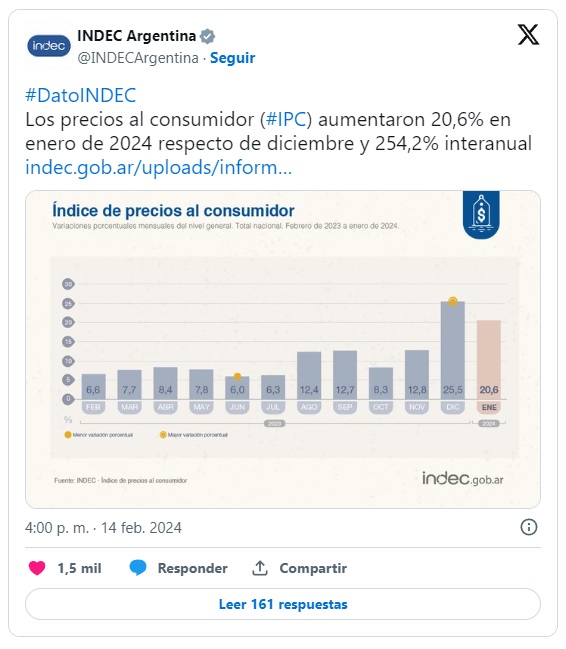Open the consumer price index chart image
Viewport: 566px width, 649px height.
click(x=283, y=349)
